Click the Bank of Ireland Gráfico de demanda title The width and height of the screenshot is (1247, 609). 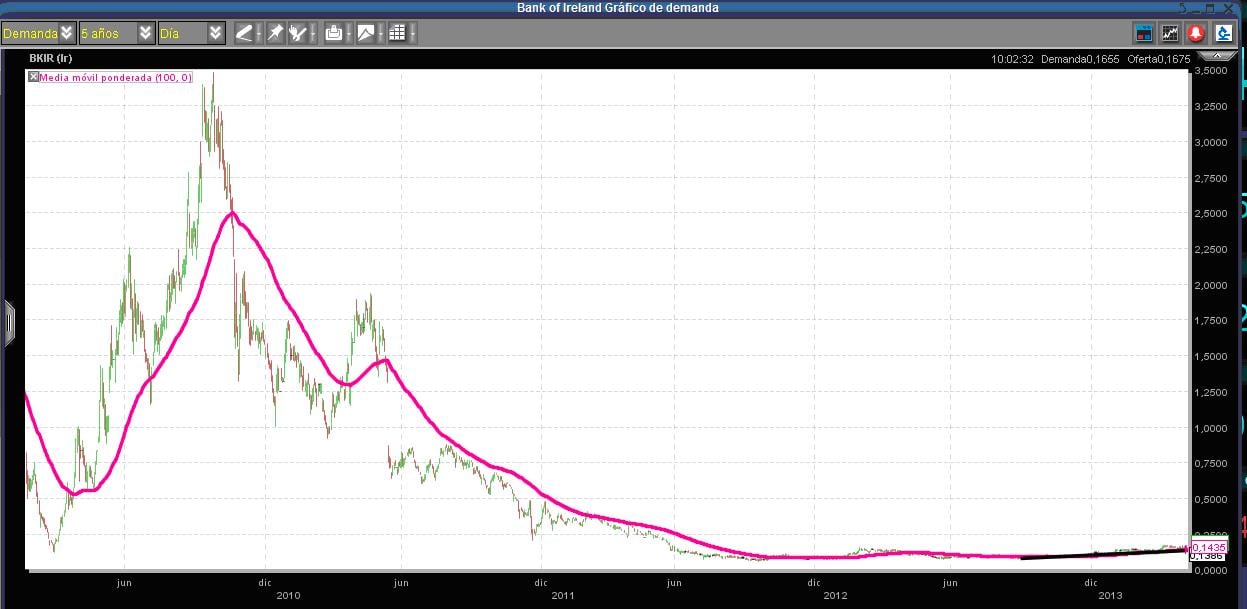(617, 7)
